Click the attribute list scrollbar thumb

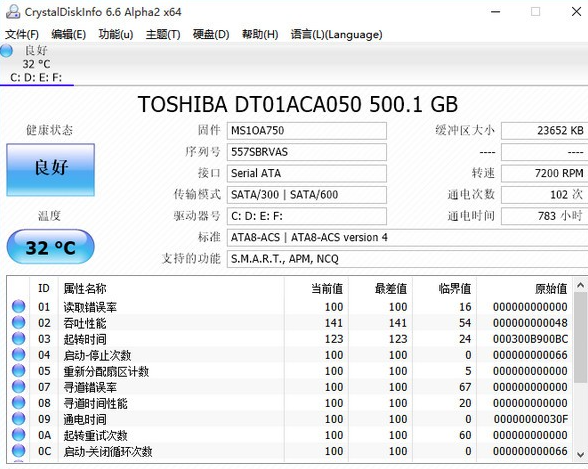(580, 338)
